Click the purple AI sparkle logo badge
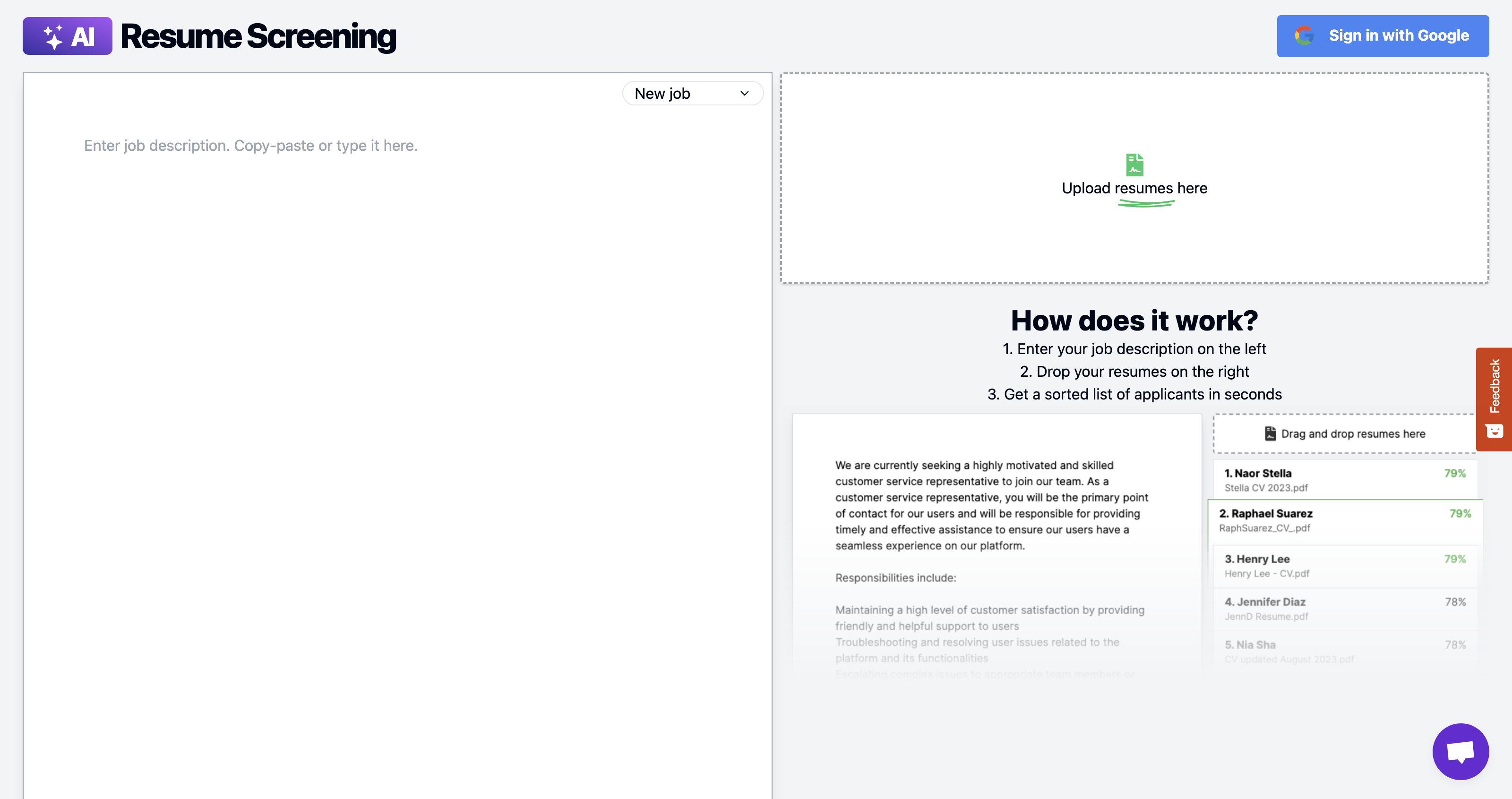Screen dimensions: 1512x799 (x=68, y=36)
